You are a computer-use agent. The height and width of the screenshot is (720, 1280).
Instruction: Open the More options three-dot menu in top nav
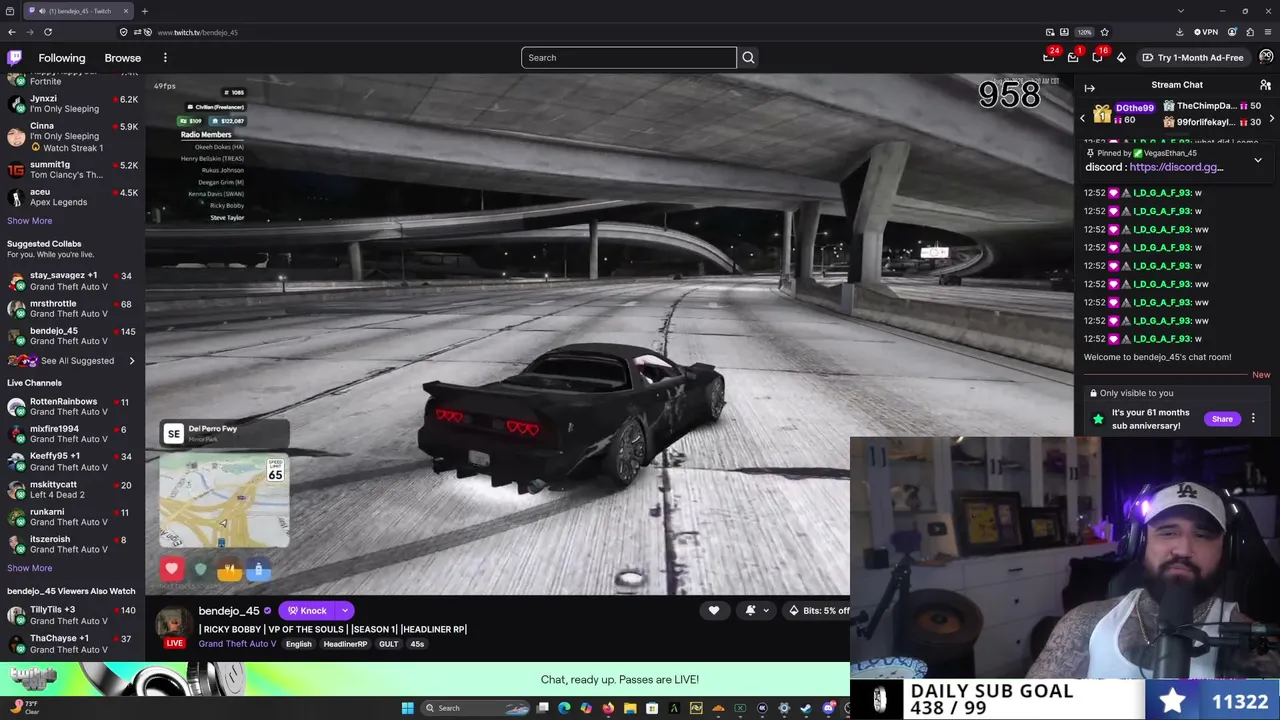point(165,58)
